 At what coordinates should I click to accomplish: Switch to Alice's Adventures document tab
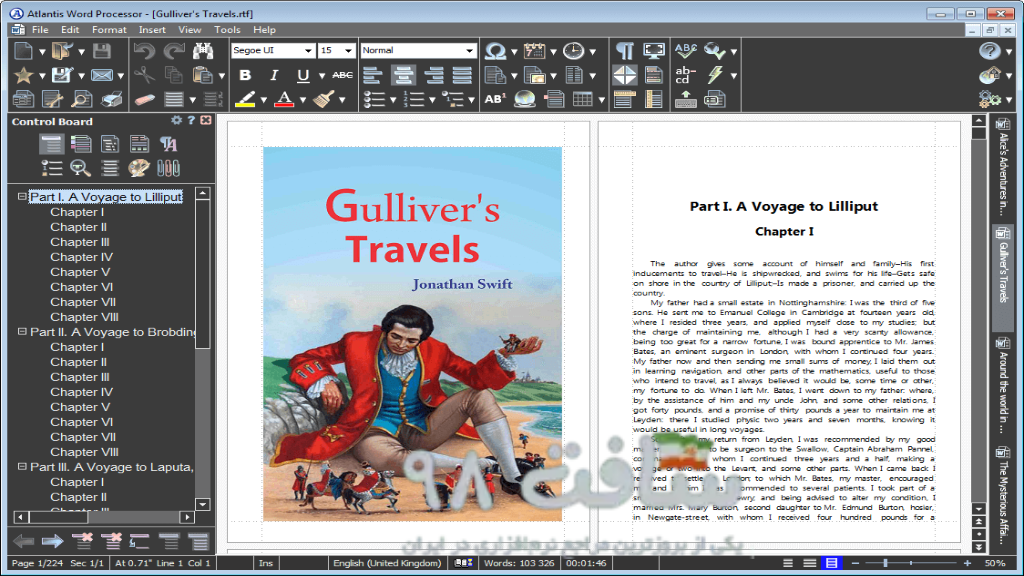coord(1002,167)
